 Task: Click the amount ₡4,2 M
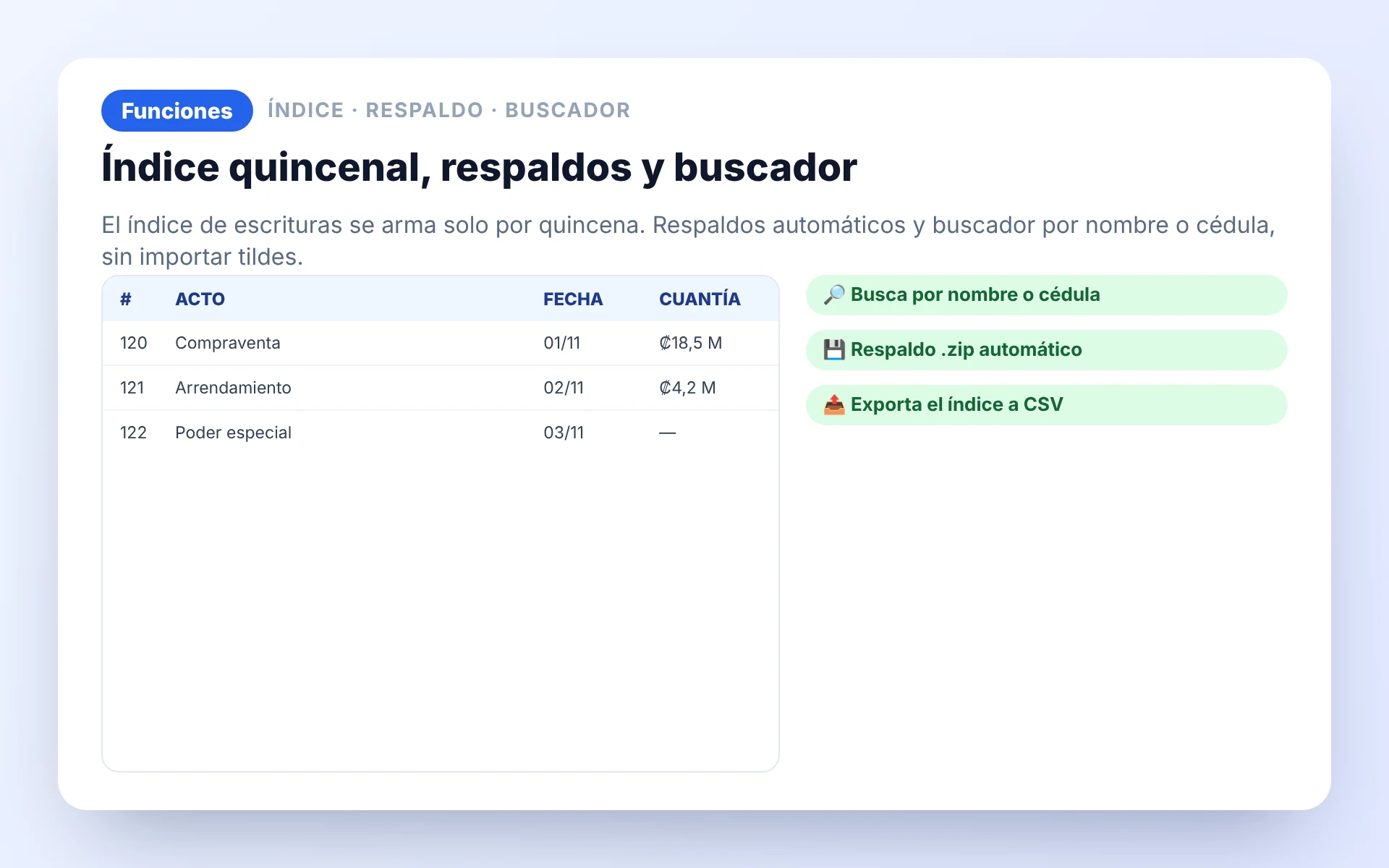[687, 388]
